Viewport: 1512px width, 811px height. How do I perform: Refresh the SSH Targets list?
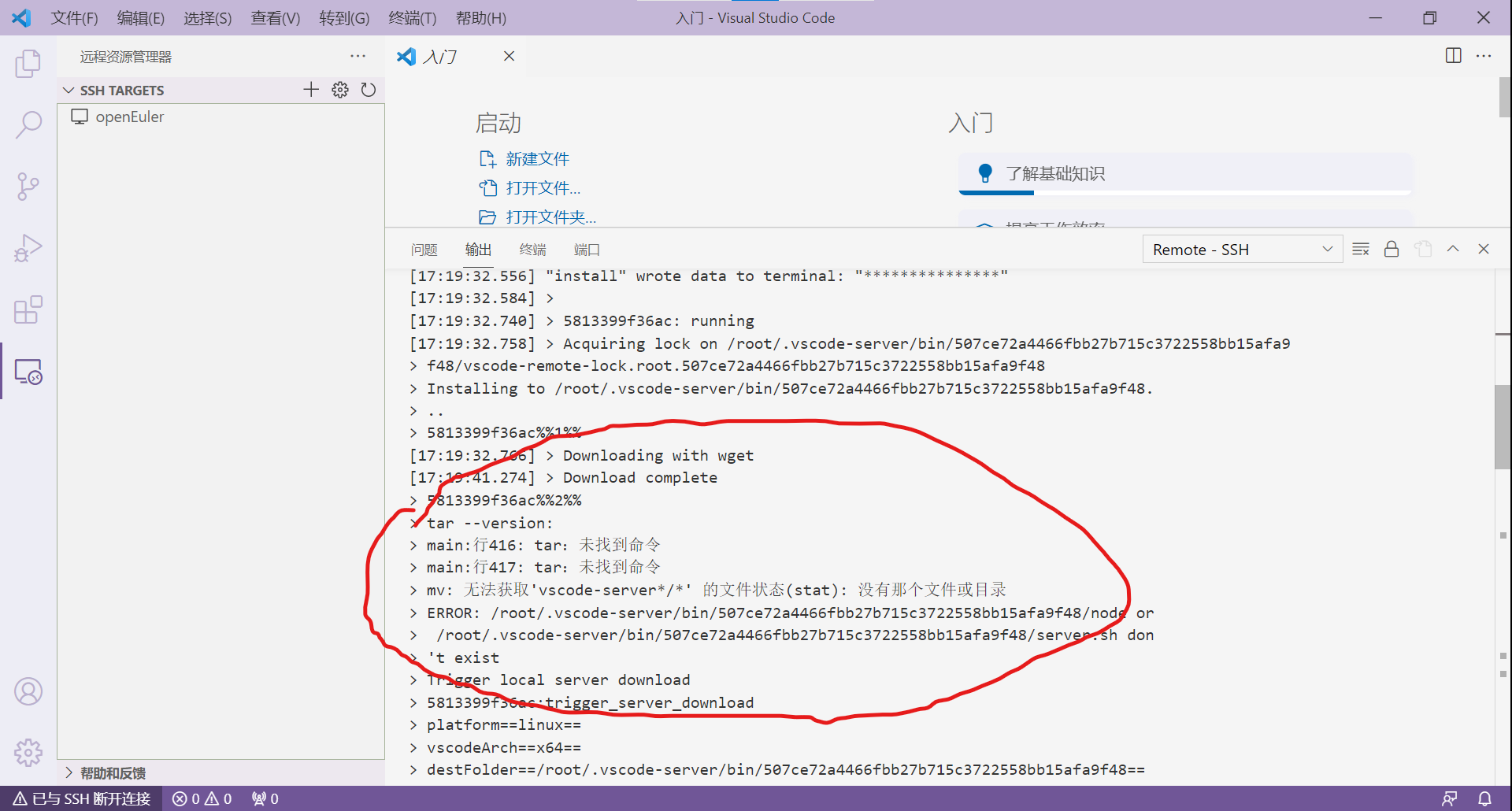click(x=368, y=89)
